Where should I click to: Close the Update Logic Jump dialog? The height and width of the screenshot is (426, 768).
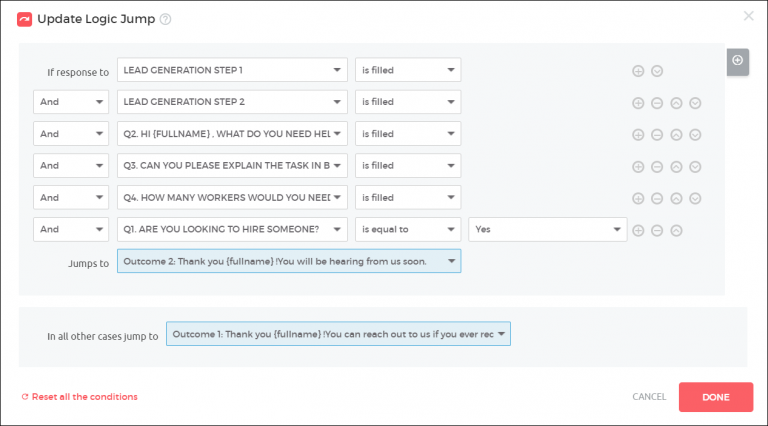(748, 16)
